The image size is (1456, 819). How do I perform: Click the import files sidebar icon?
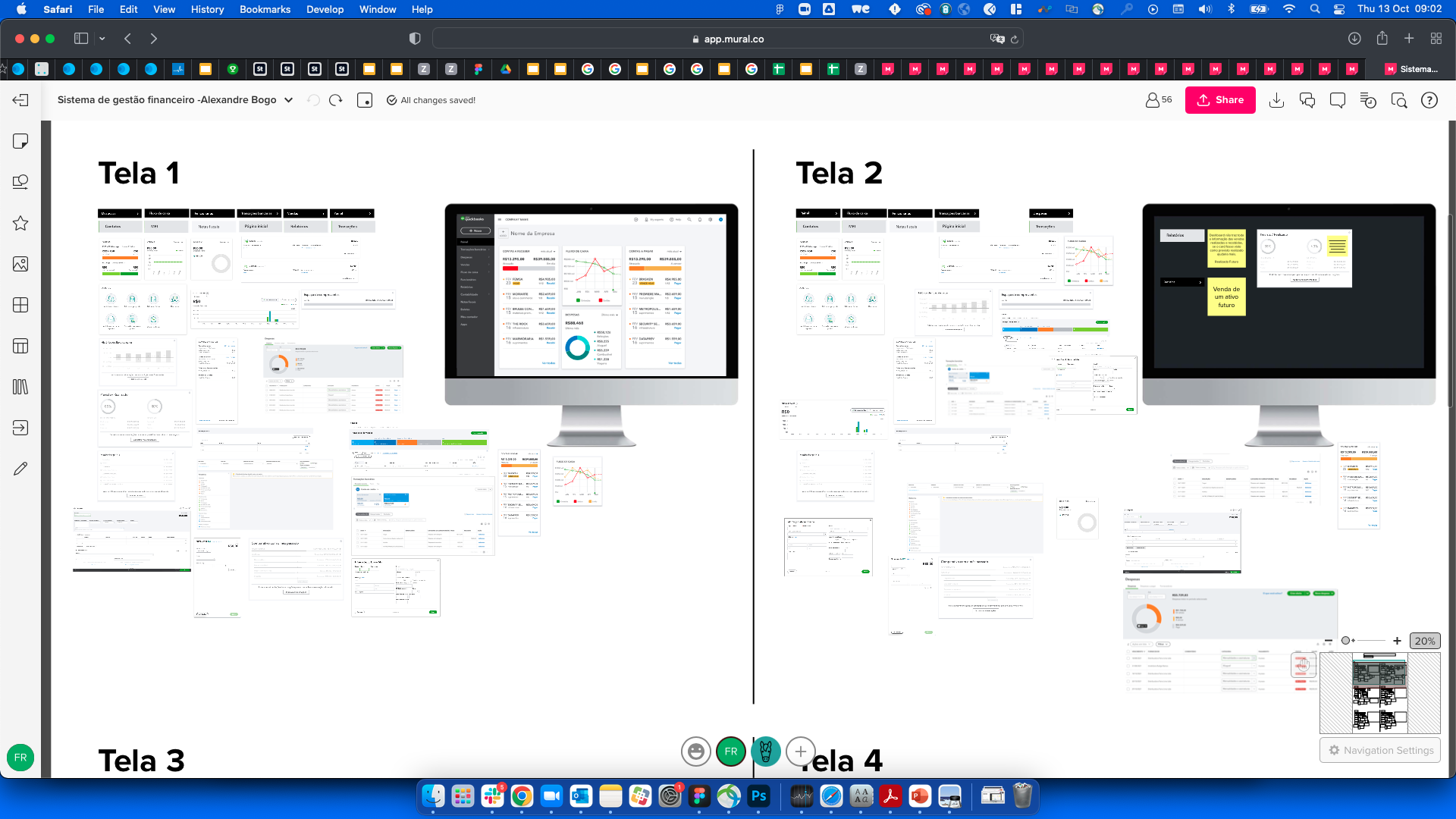click(20, 428)
